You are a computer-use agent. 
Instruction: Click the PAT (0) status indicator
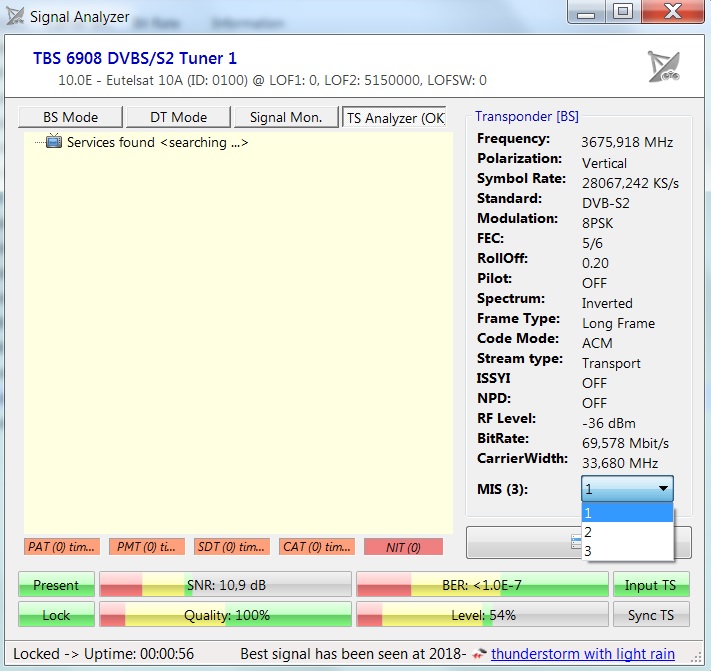[x=62, y=546]
